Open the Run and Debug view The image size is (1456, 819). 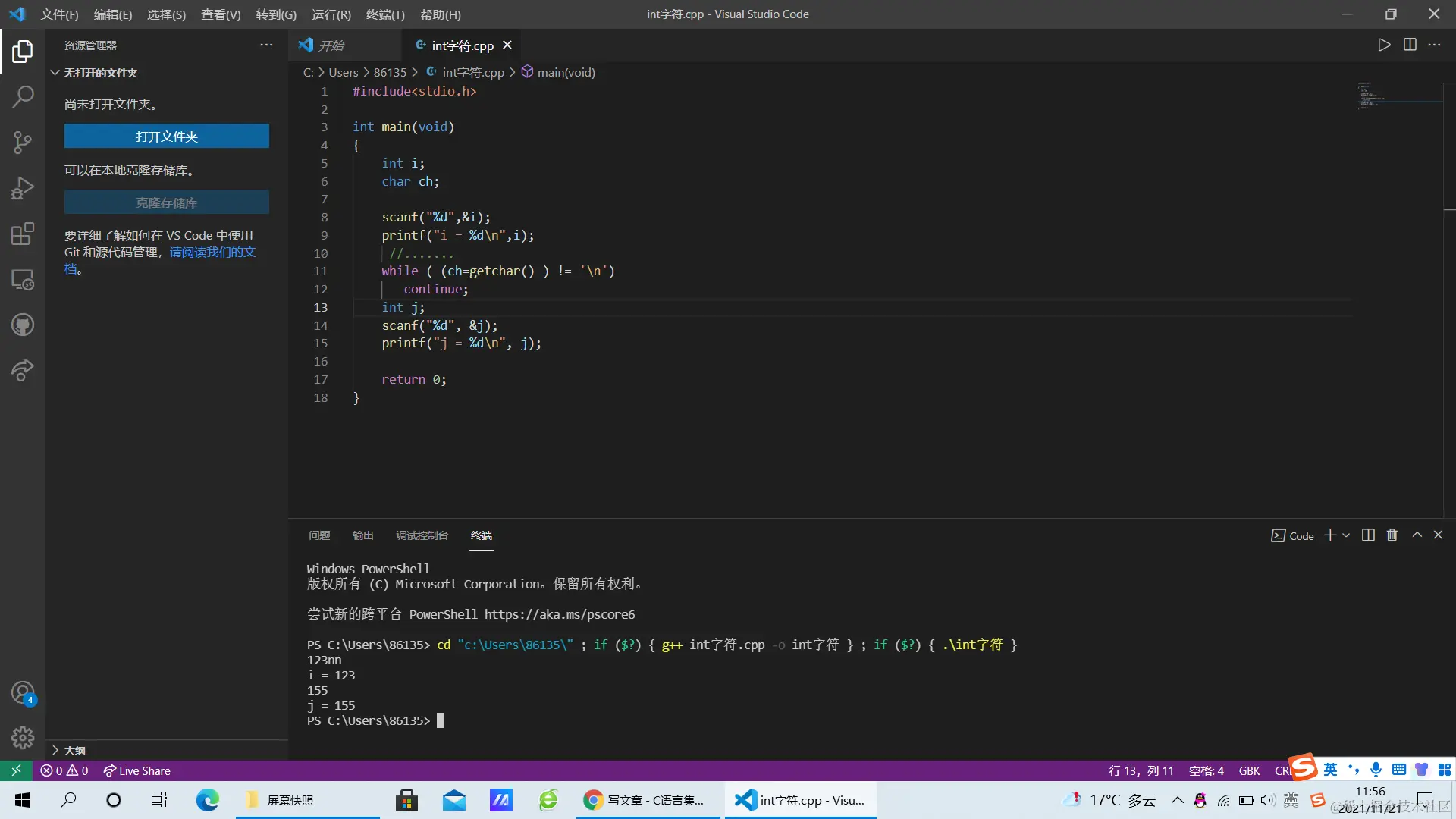click(x=23, y=188)
